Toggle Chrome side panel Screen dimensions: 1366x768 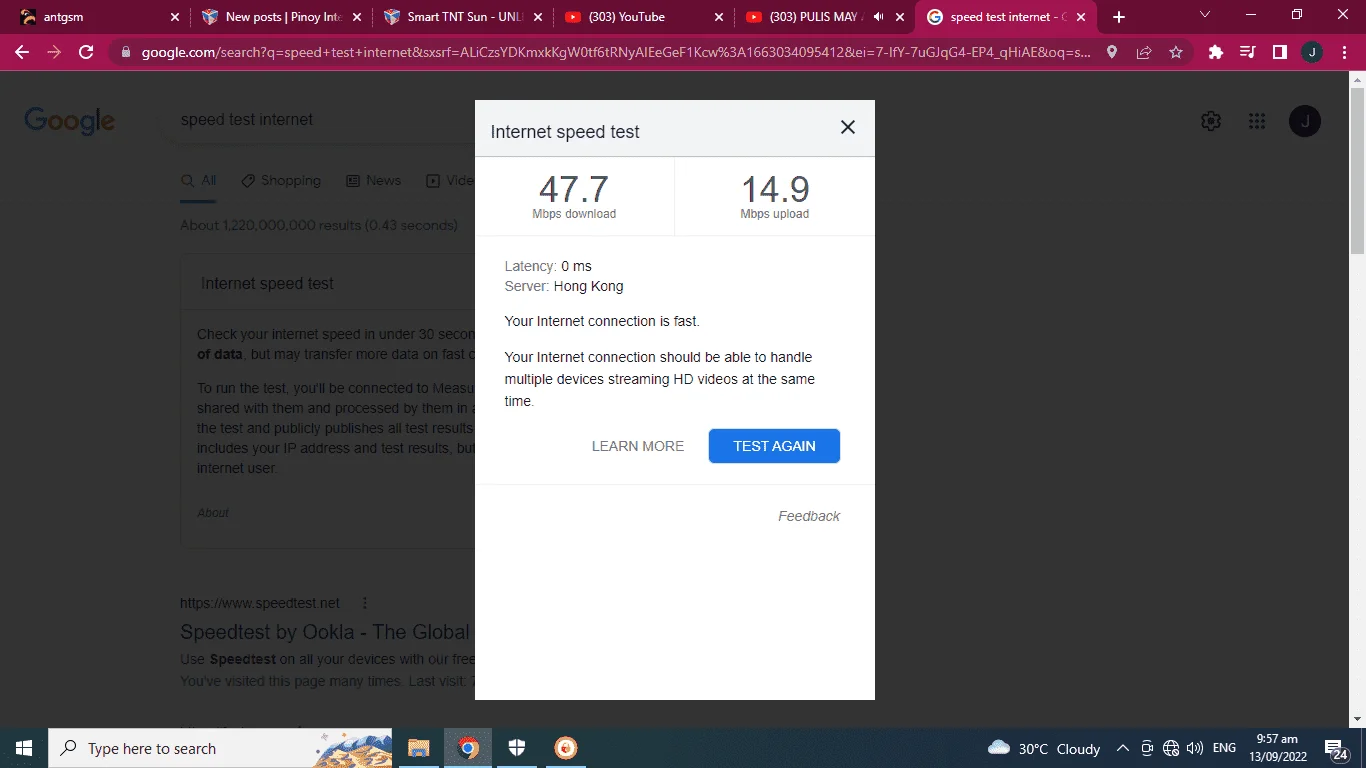pyautogui.click(x=1279, y=52)
